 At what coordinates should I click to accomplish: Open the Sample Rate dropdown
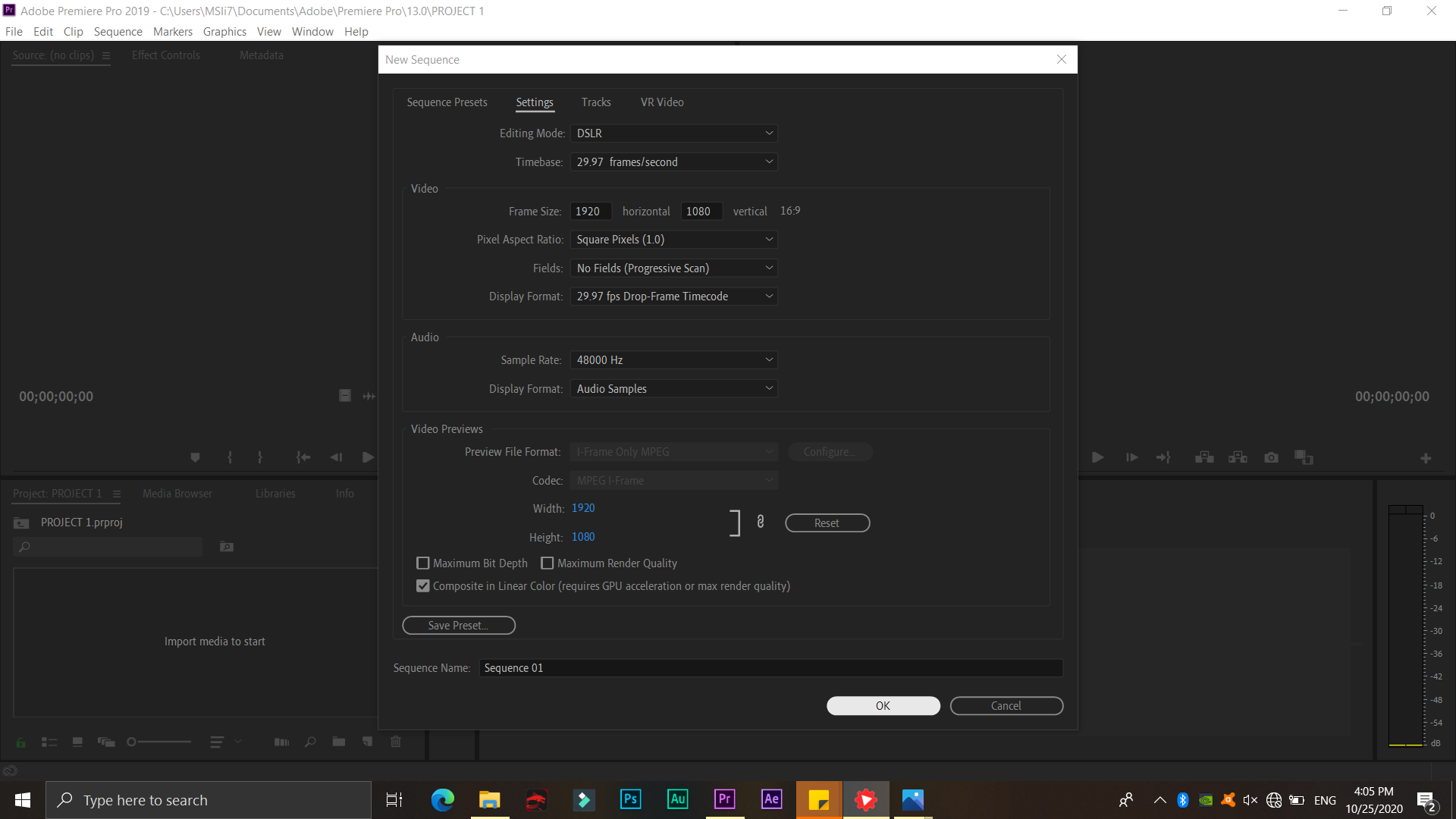point(673,360)
